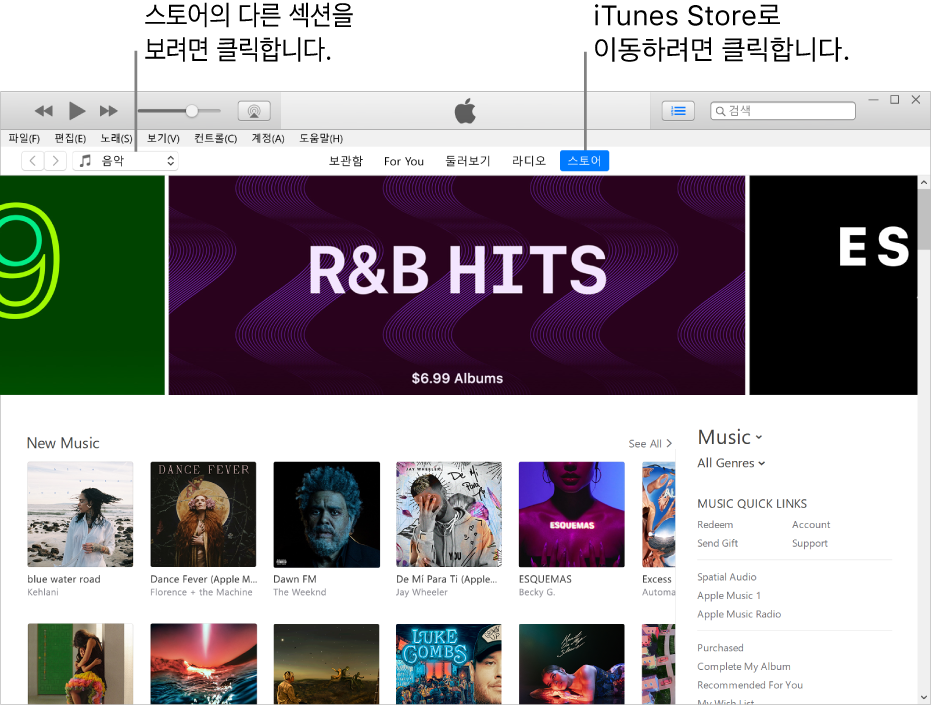Open Dawn FM album cover
Image resolution: width=931 pixels, height=705 pixels.
point(327,514)
